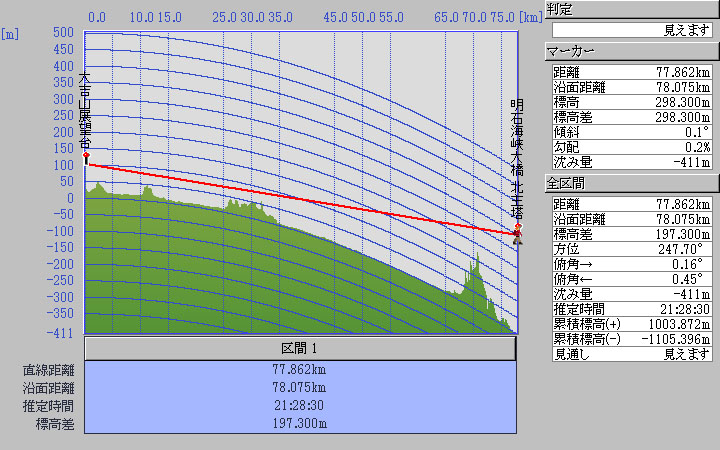This screenshot has width=720, height=450.
Task: Click the -50 elevation axis label
Action: point(64,214)
